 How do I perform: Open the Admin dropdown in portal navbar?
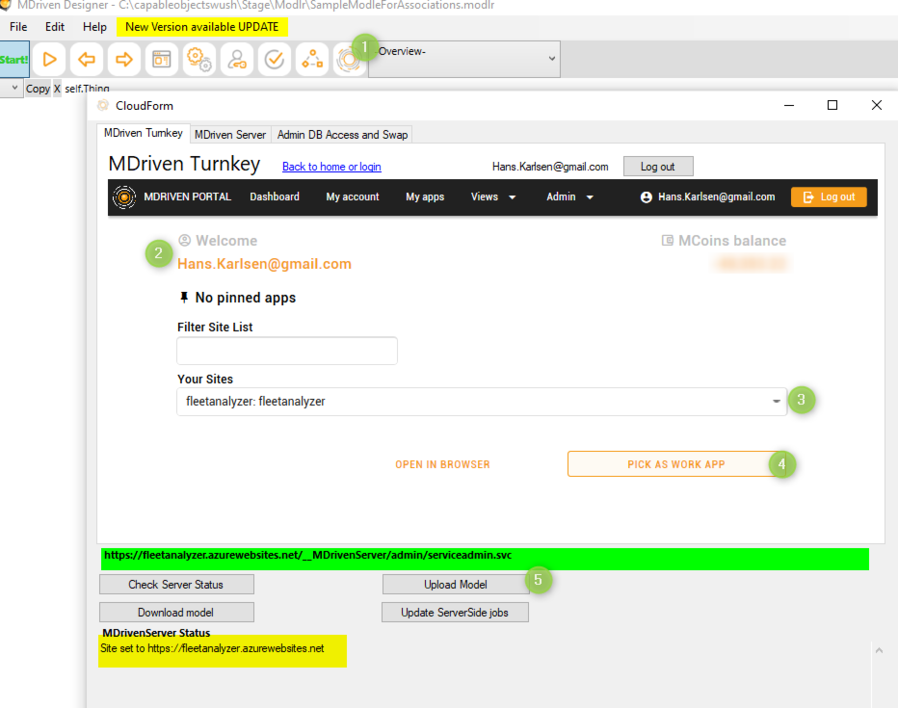[569, 197]
